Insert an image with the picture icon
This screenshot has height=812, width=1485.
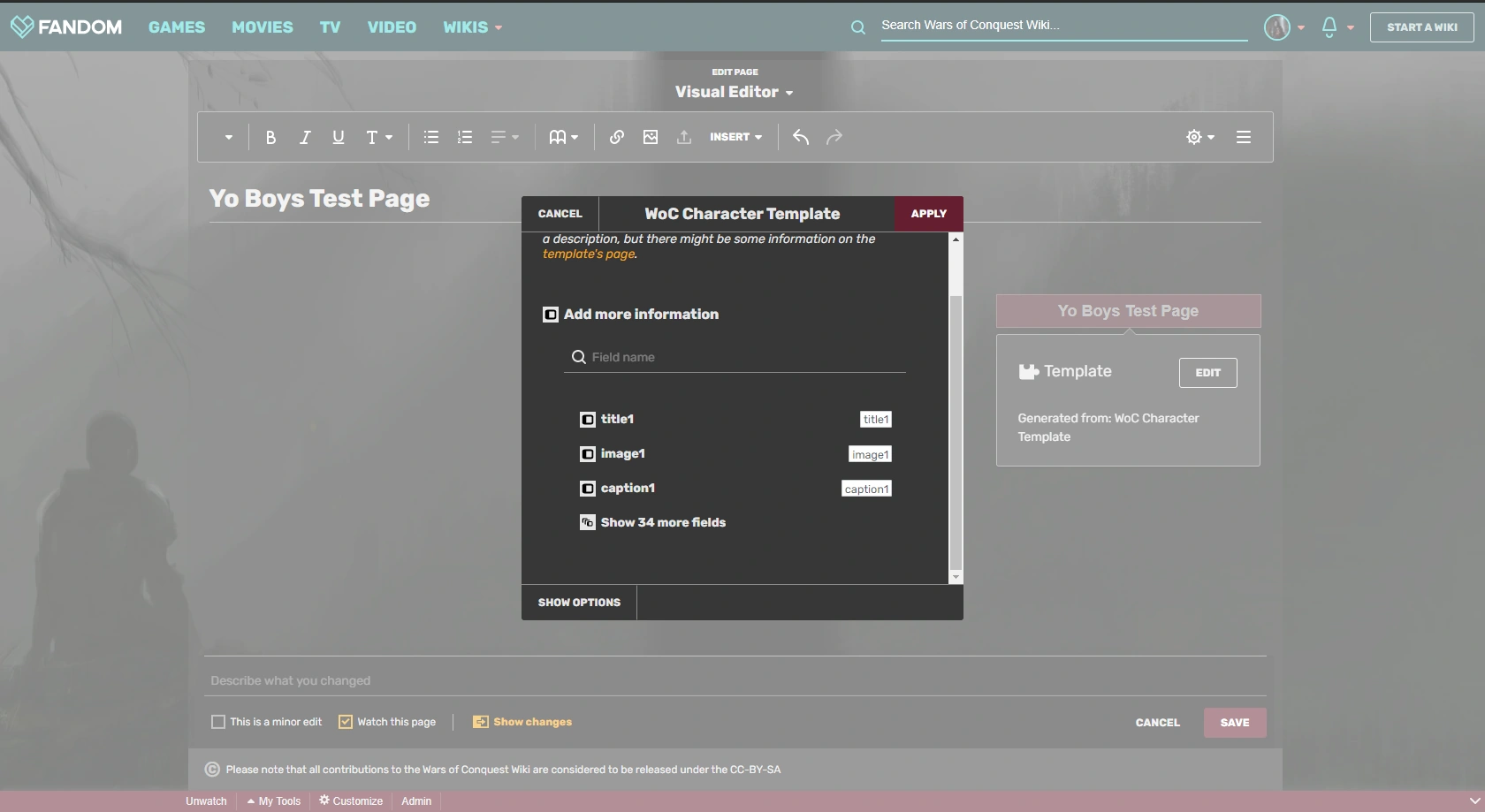coord(651,137)
